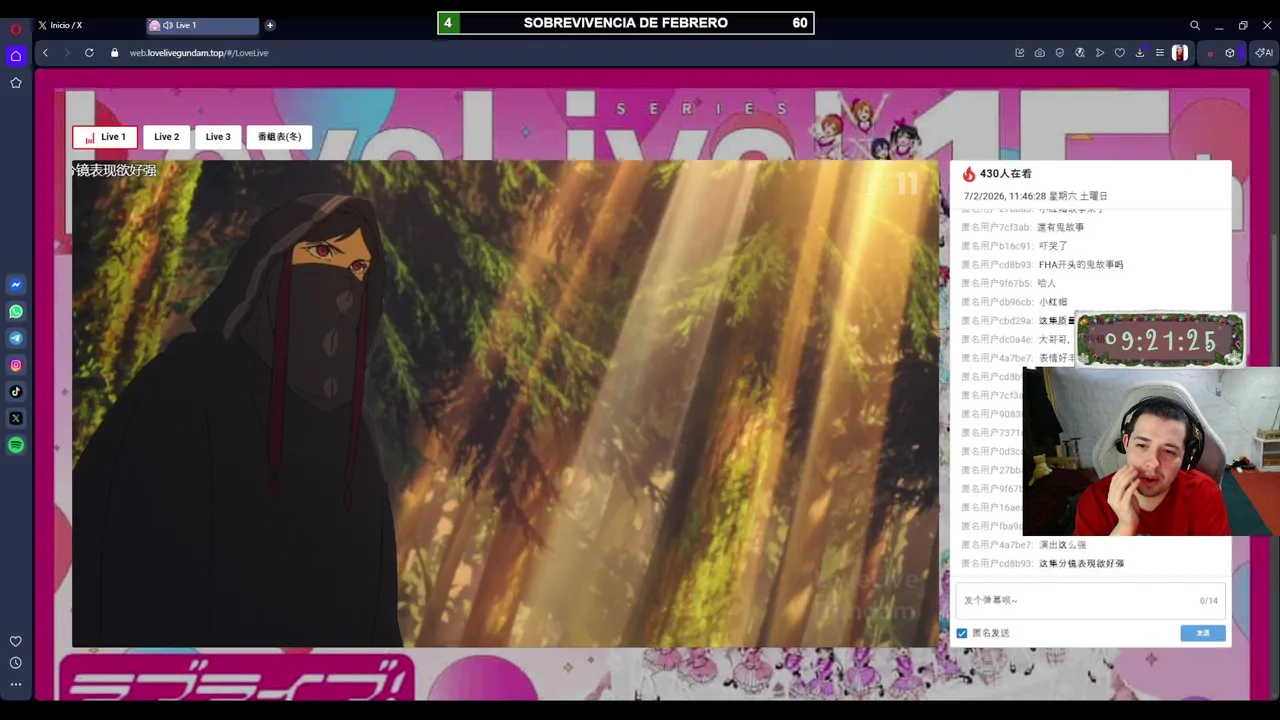Viewport: 1280px width, 720px height.
Task: Click chat message 演出这么强
Action: (x=1062, y=545)
